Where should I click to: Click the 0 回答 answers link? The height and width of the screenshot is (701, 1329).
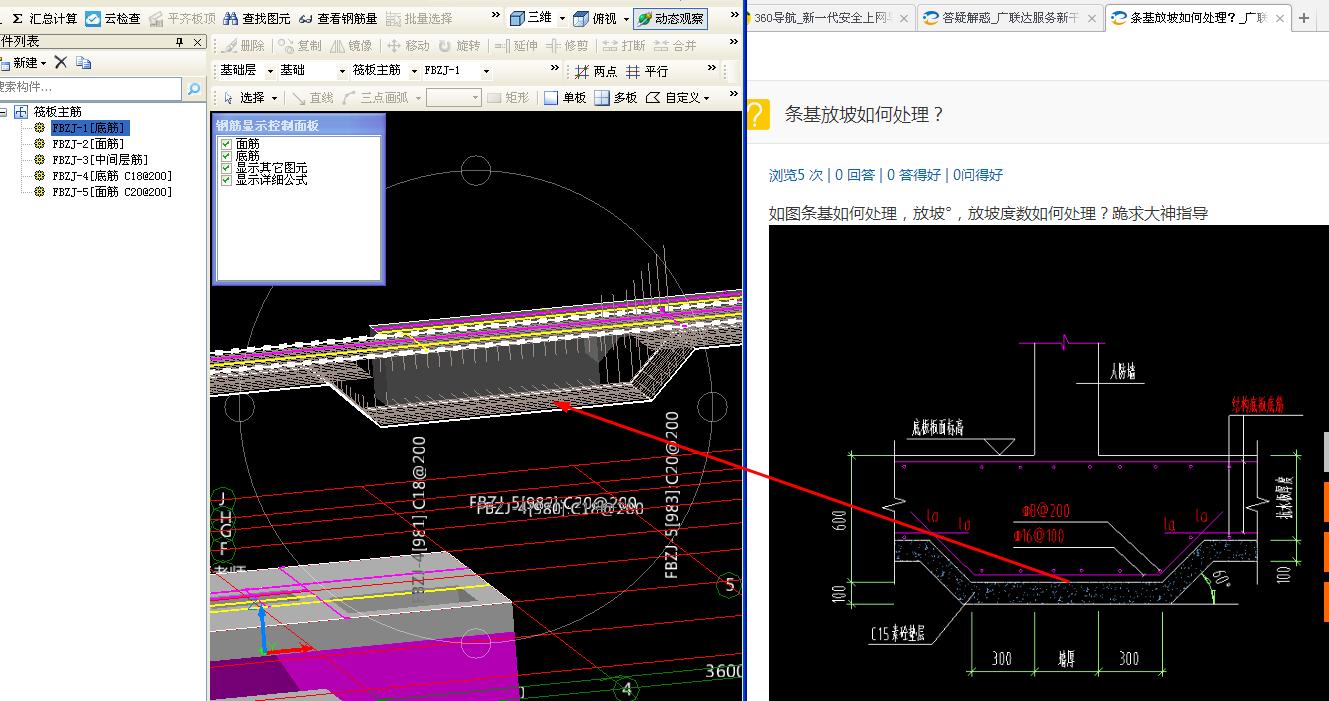(x=855, y=175)
